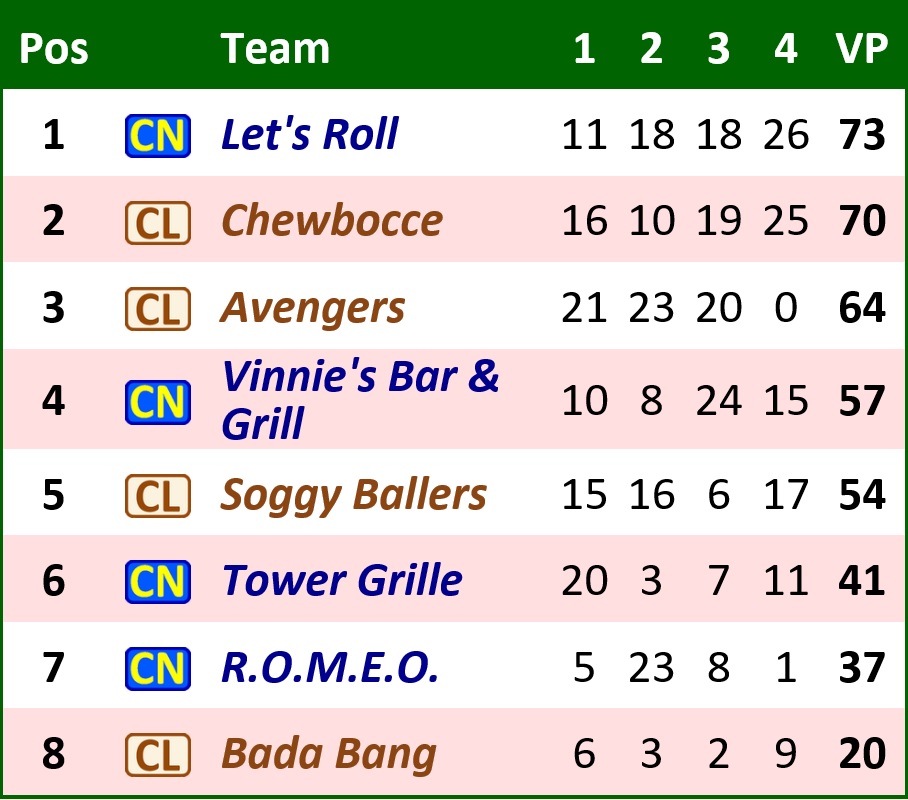Click the CL badge beside Chewbocce
Screen dimensions: 908x800
[157, 223]
